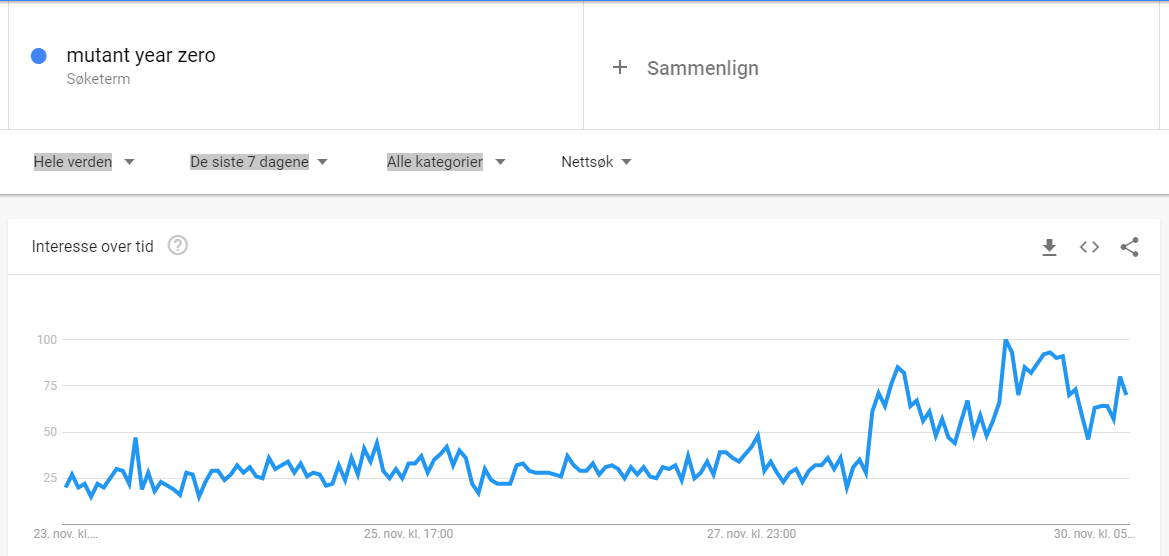Image resolution: width=1169 pixels, height=556 pixels.
Task: Click the blue dot for mutant year zero
Action: [39, 56]
